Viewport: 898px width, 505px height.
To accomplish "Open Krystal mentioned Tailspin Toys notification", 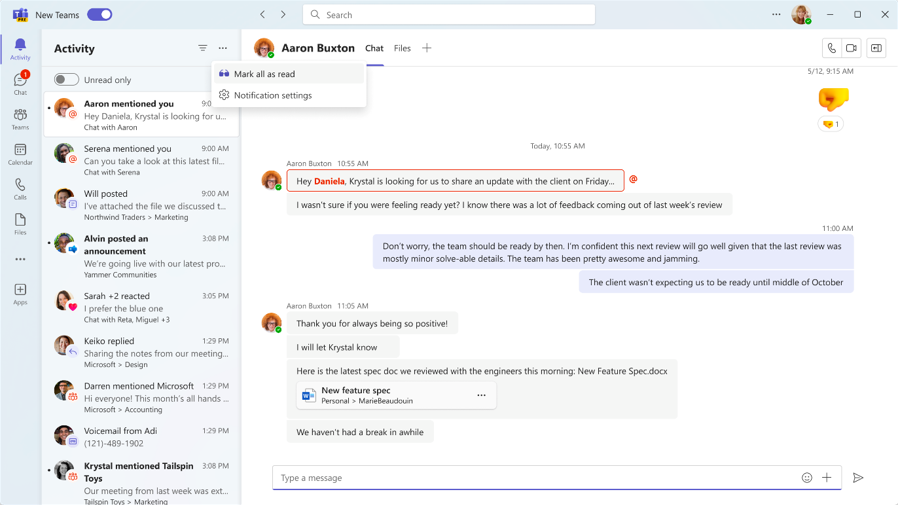I will pos(141,482).
